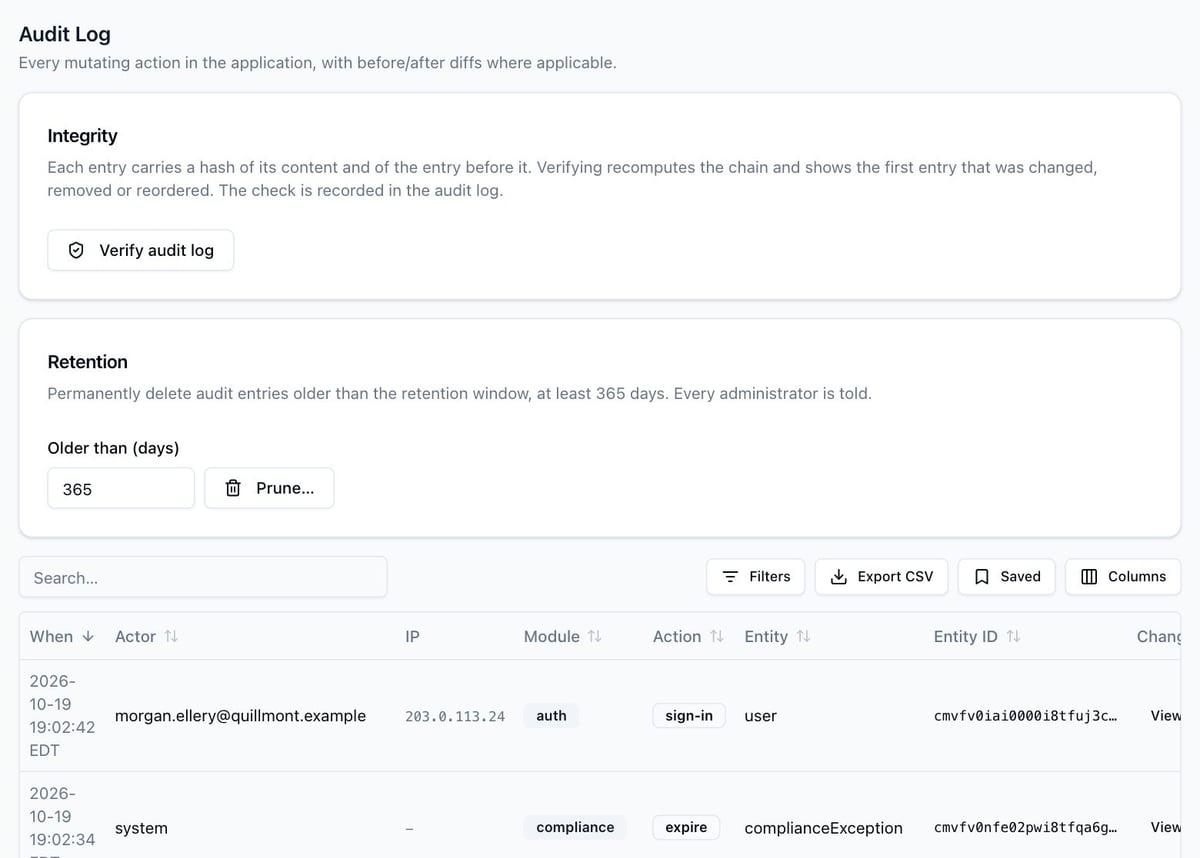Click sort arrows beside Entity header
Screen dimensions: 1200x858
(x=803, y=636)
